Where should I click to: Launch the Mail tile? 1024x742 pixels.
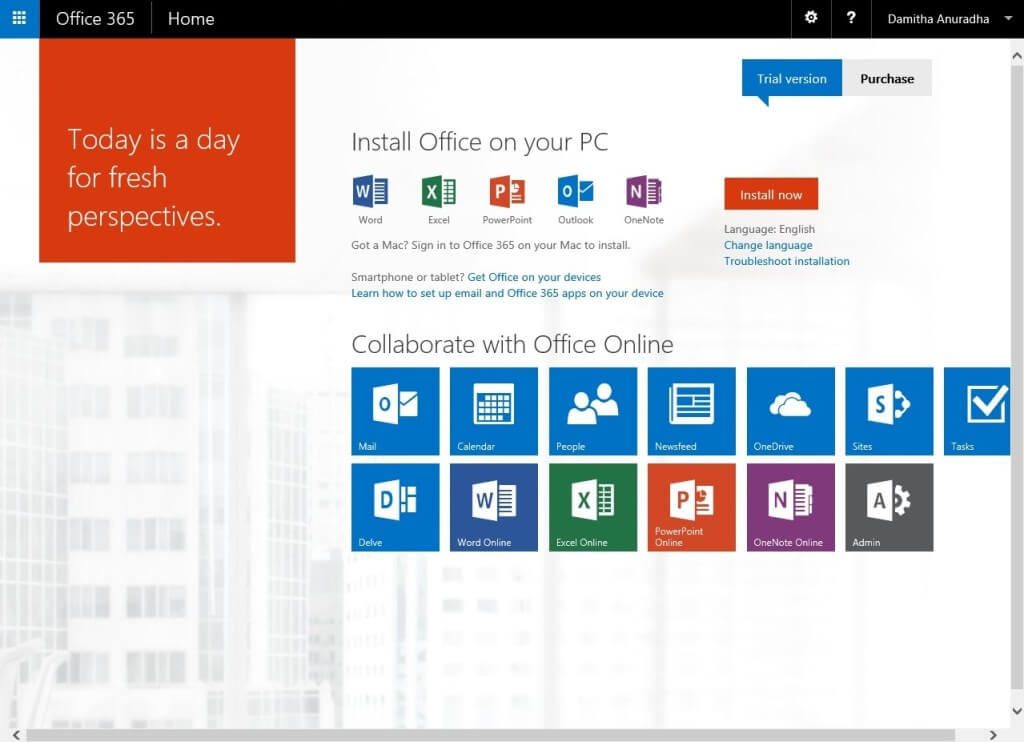point(395,411)
